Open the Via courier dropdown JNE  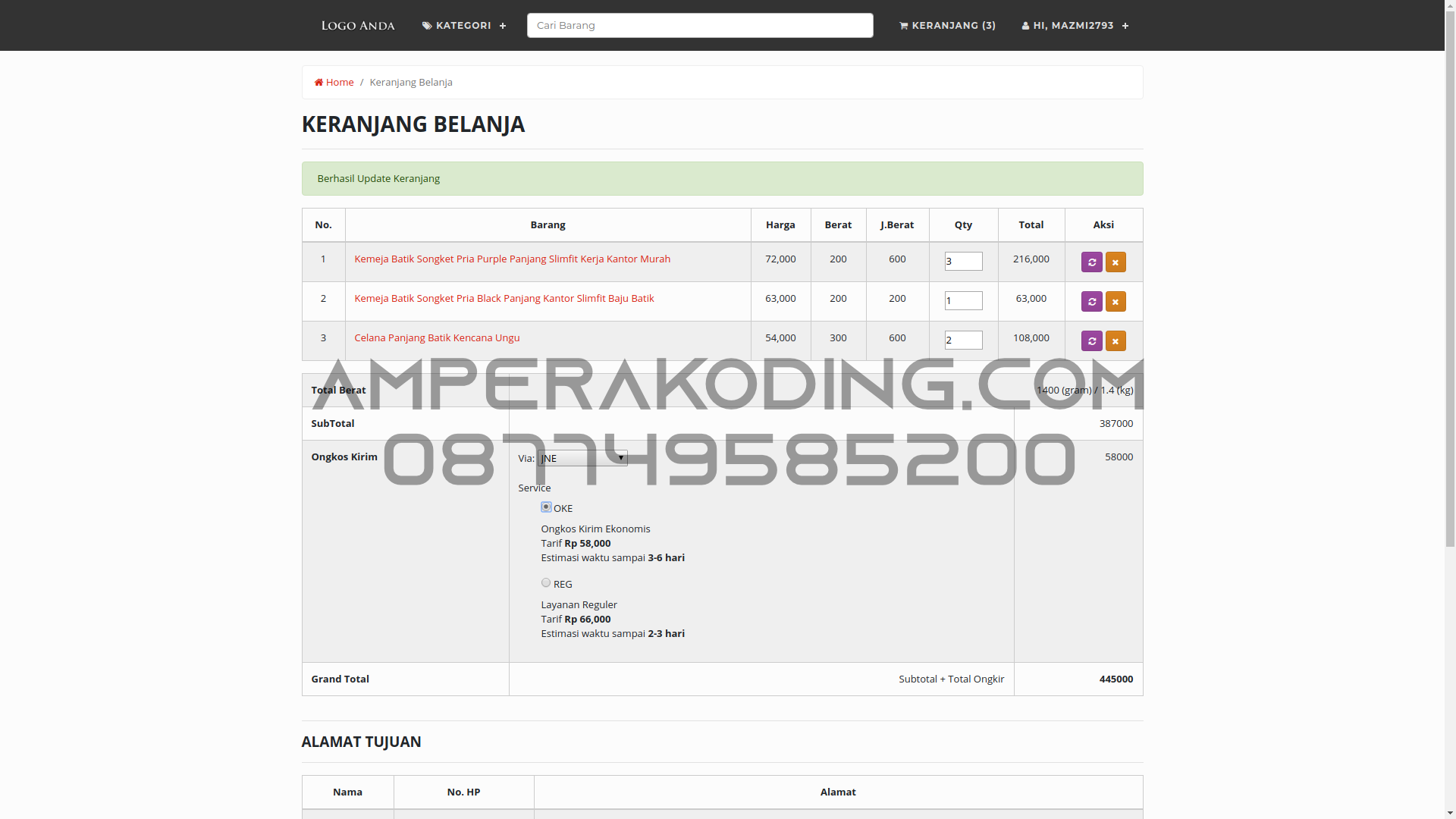(582, 458)
